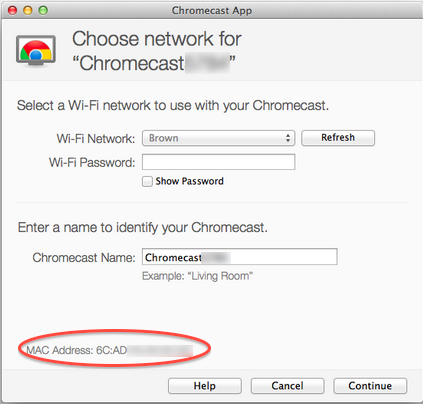The image size is (423, 404).
Task: Tick the Show Password checkbox
Action: point(147,181)
